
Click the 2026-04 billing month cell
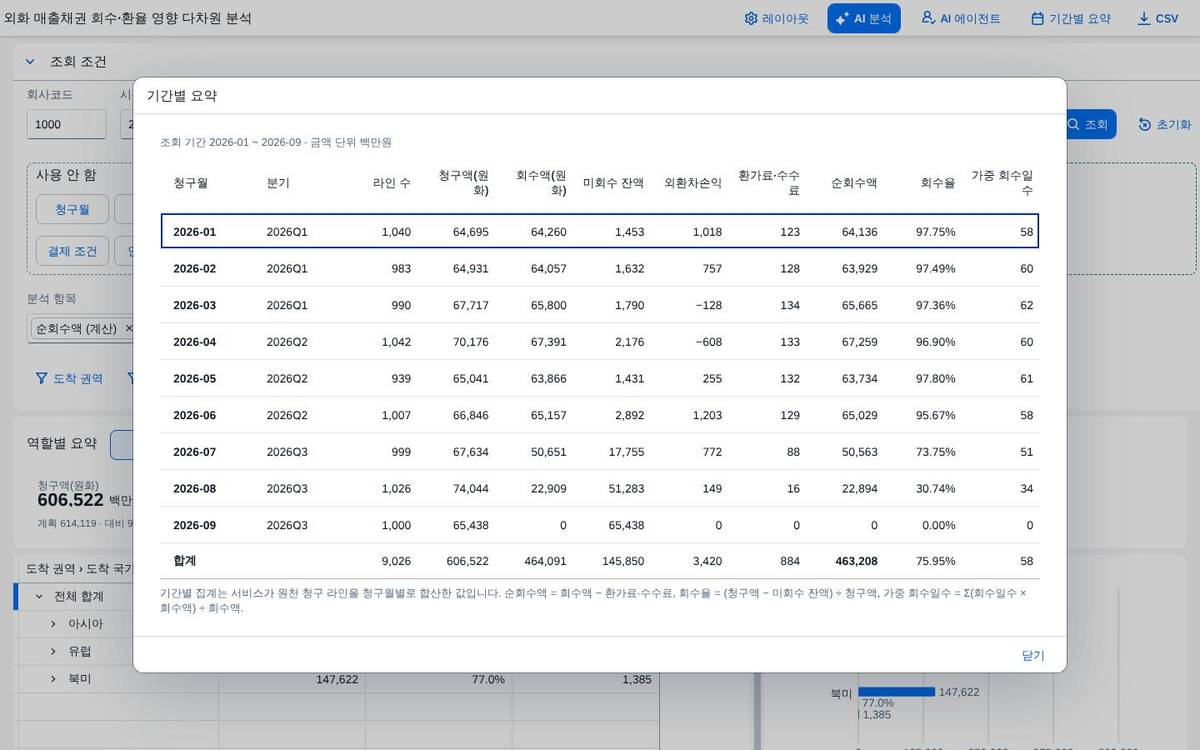click(x=194, y=342)
